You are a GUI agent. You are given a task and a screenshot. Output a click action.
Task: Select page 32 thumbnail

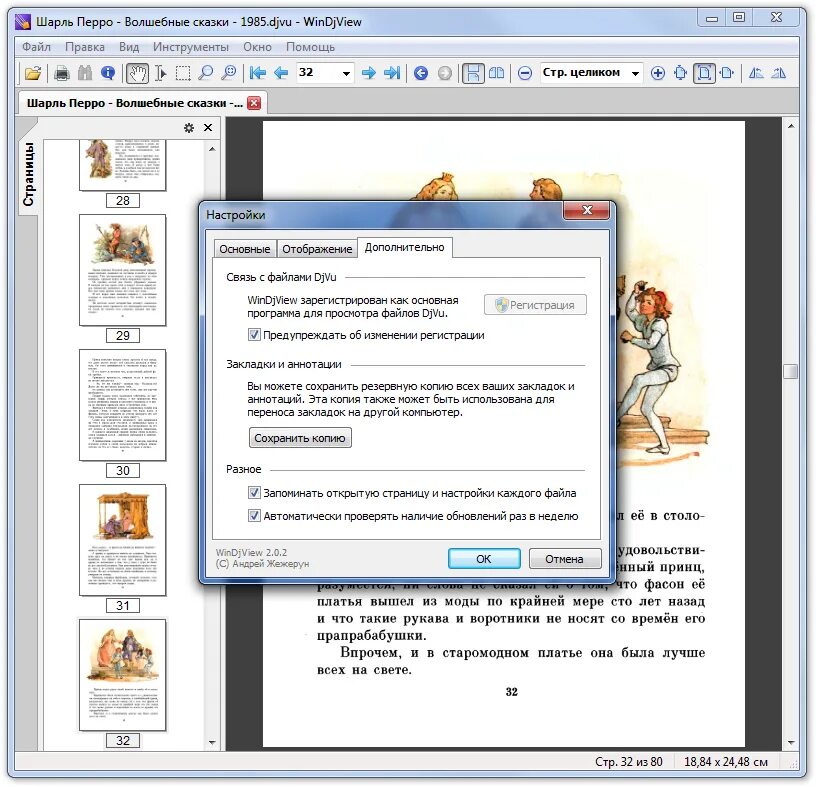tap(122, 675)
